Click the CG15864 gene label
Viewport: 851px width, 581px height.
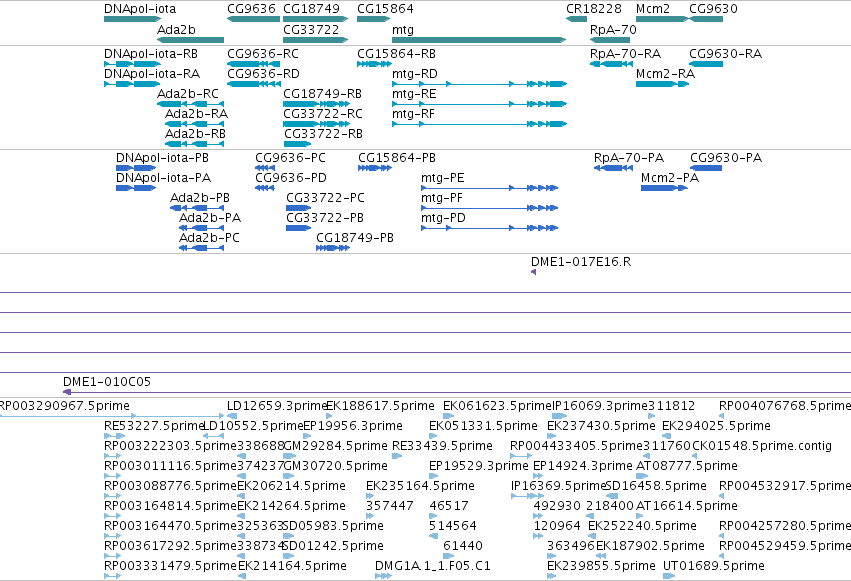(385, 9)
